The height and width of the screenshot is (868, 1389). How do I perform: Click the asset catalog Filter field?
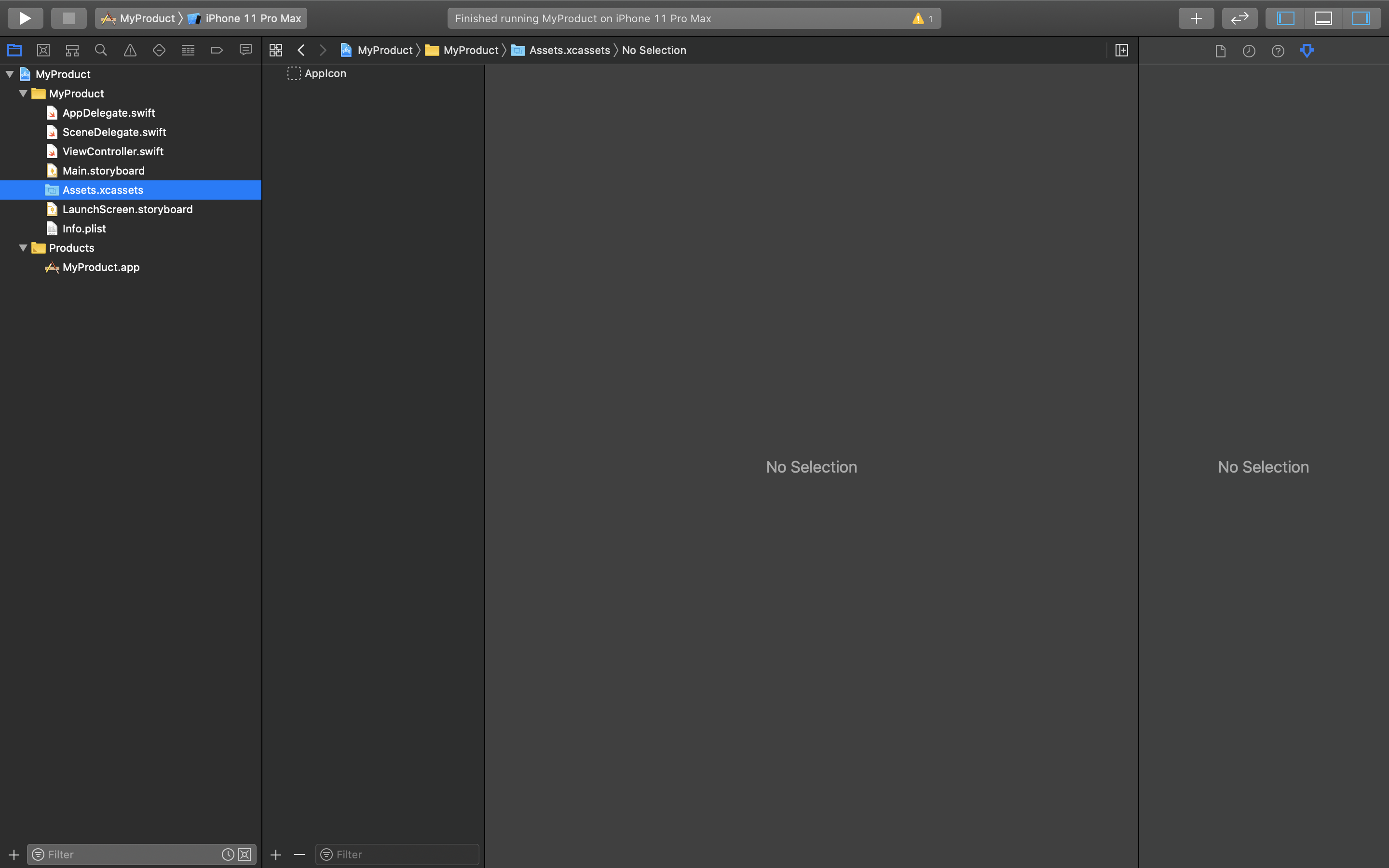click(x=402, y=854)
